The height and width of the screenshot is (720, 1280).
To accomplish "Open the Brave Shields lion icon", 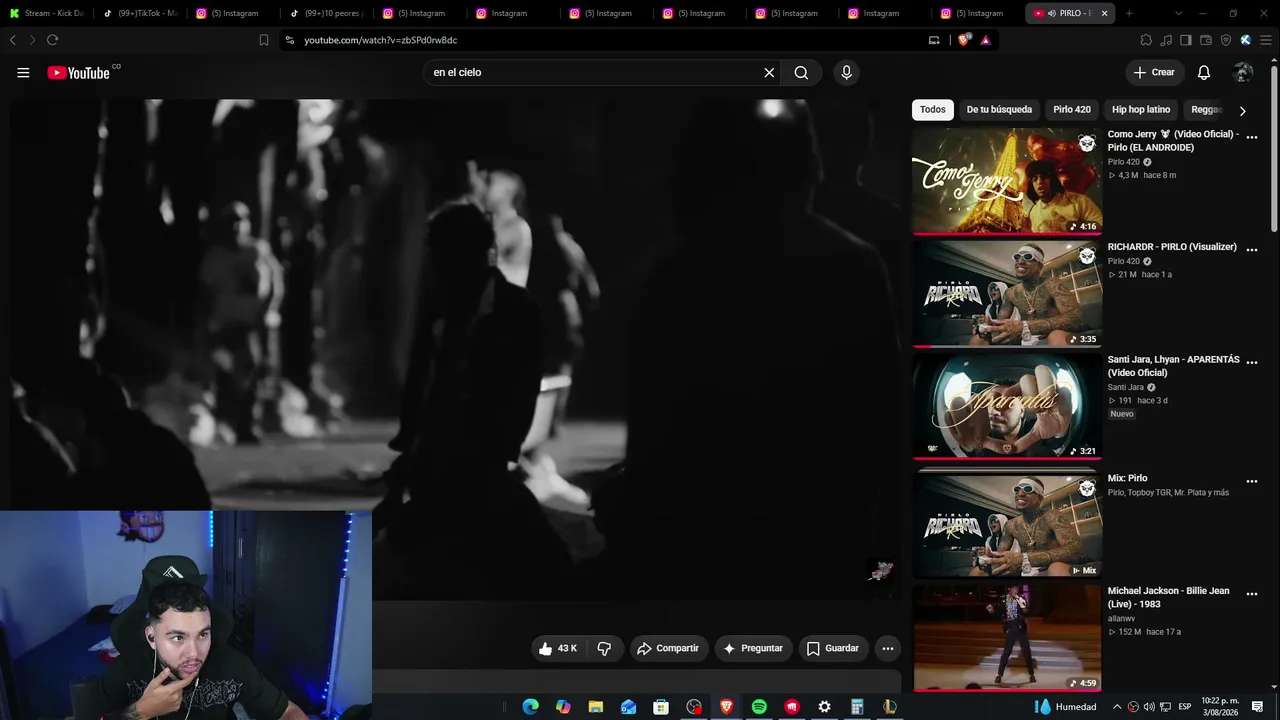I will (x=964, y=40).
